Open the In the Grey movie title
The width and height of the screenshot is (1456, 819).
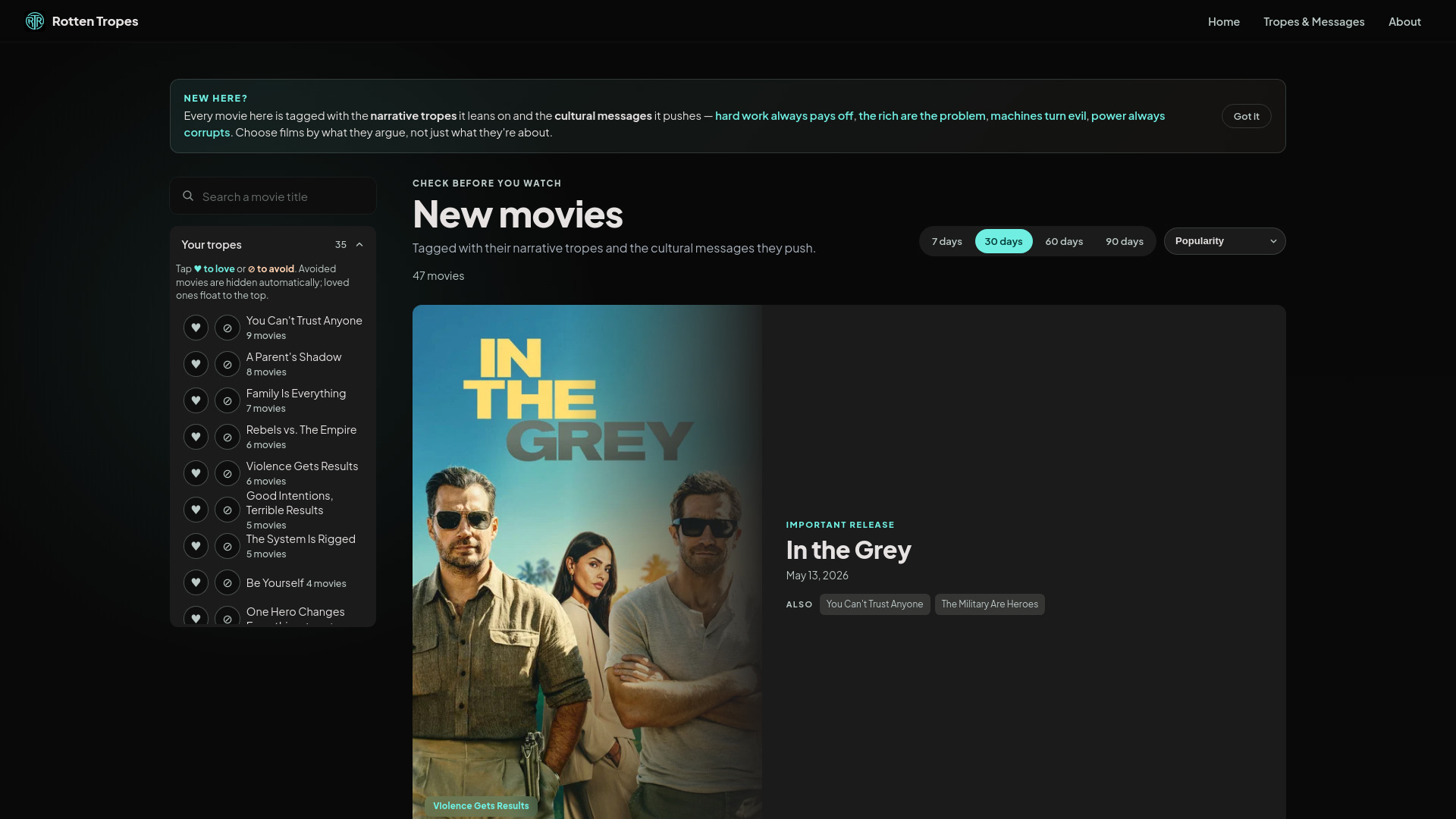tap(849, 550)
